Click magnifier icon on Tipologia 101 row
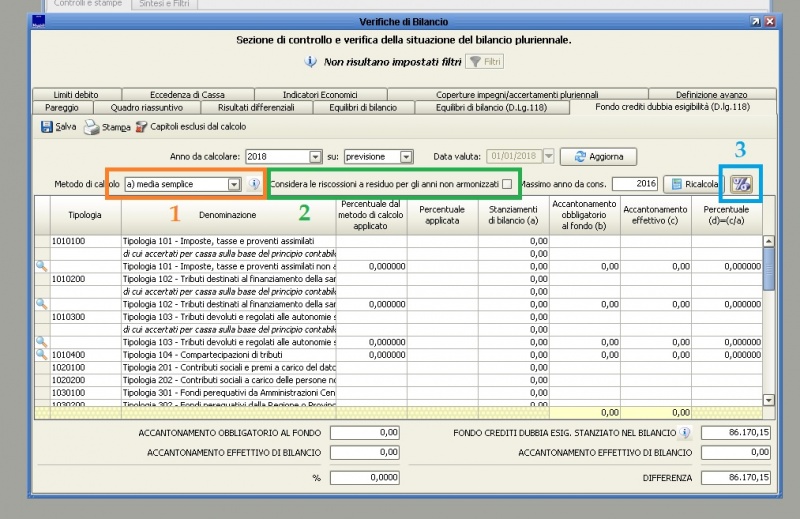The height and width of the screenshot is (519, 800). coord(41,266)
